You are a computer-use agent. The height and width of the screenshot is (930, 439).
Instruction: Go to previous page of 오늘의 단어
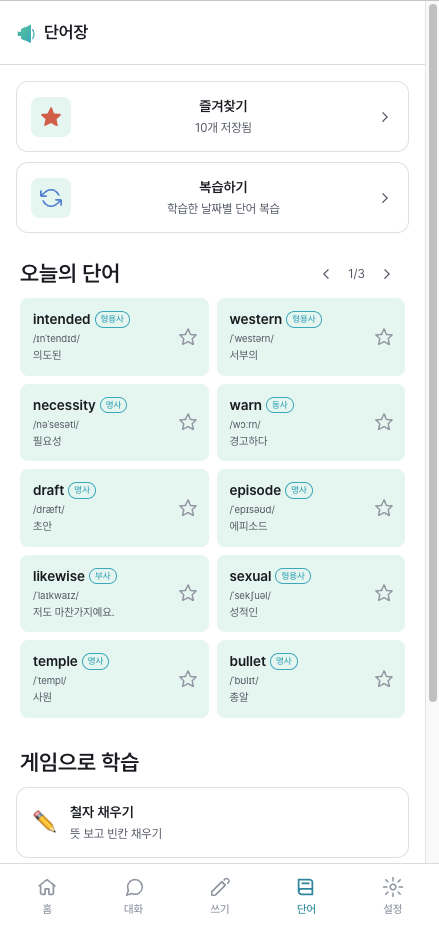point(326,273)
